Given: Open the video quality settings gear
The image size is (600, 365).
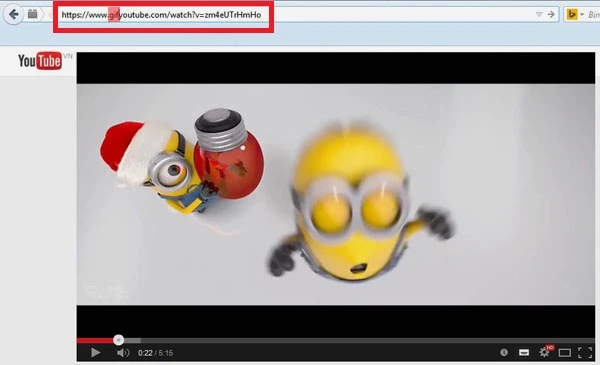Looking at the screenshot, I should [544, 352].
